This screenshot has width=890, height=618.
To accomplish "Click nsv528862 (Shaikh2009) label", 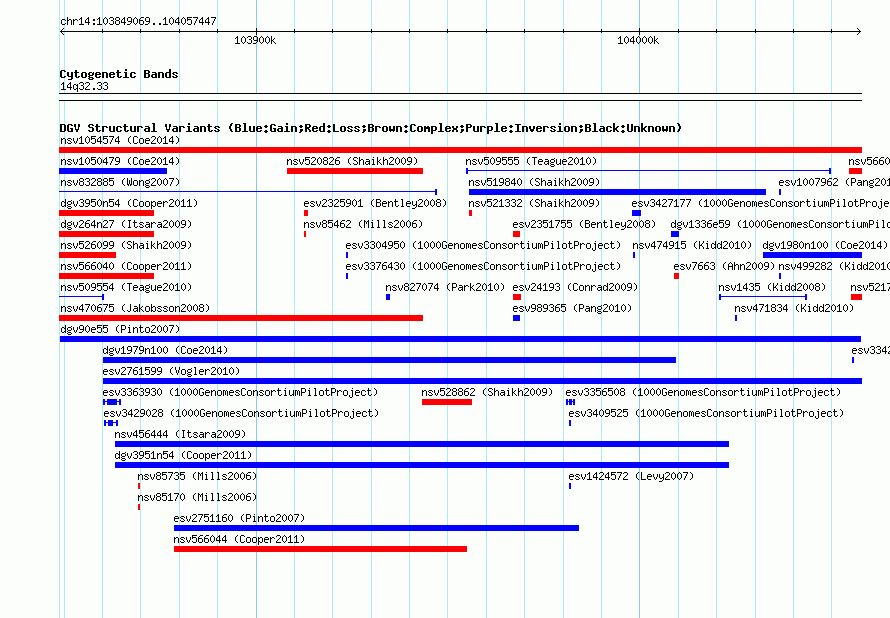I will (x=487, y=392).
